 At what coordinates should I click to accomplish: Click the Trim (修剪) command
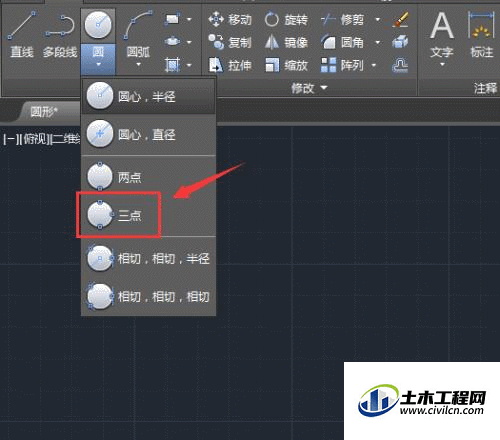click(342, 20)
